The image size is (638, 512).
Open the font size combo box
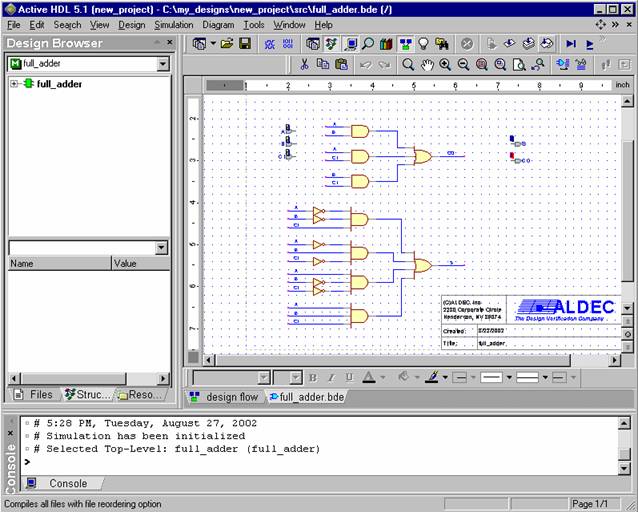(287, 378)
